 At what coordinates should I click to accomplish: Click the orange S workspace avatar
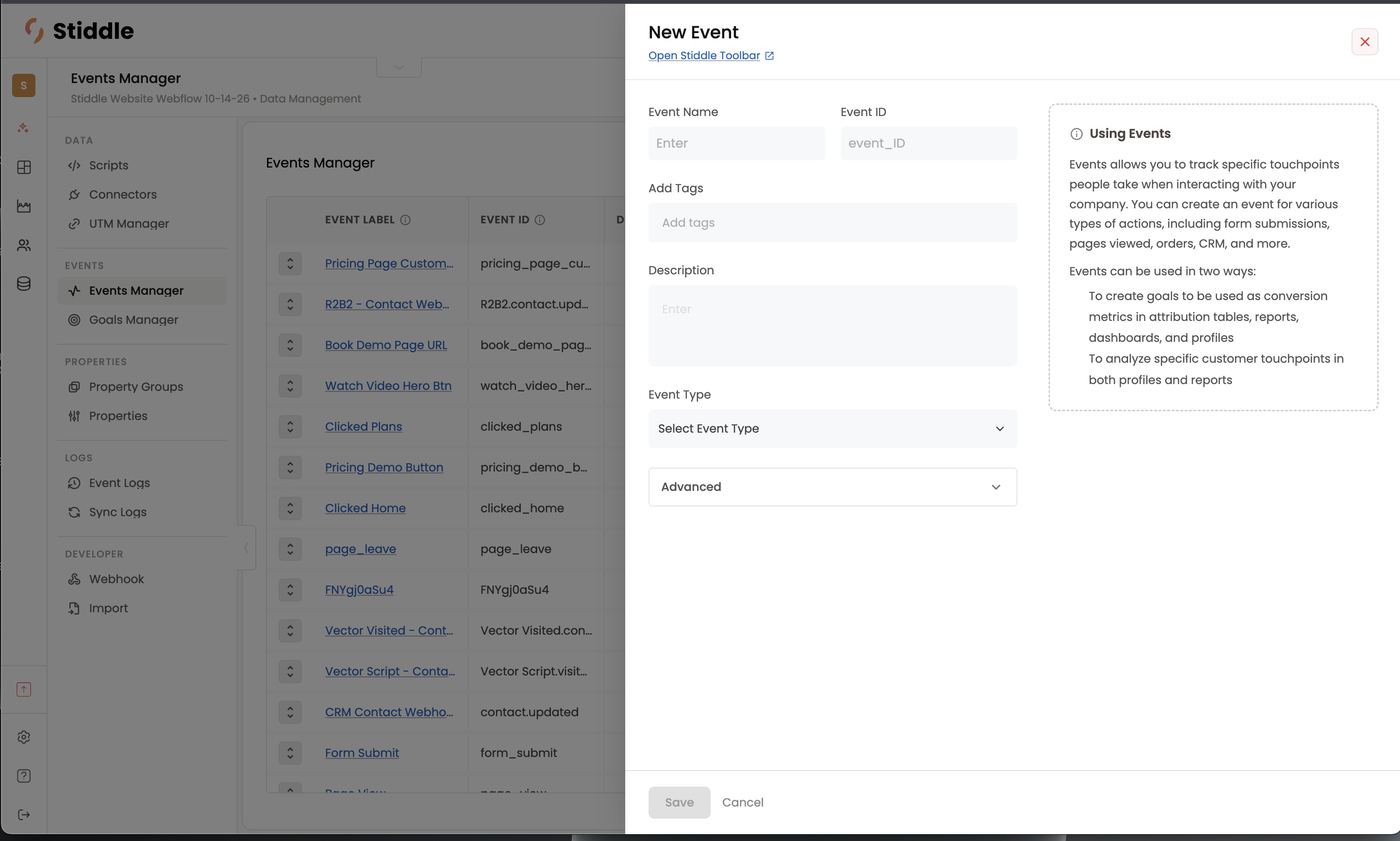coord(24,86)
